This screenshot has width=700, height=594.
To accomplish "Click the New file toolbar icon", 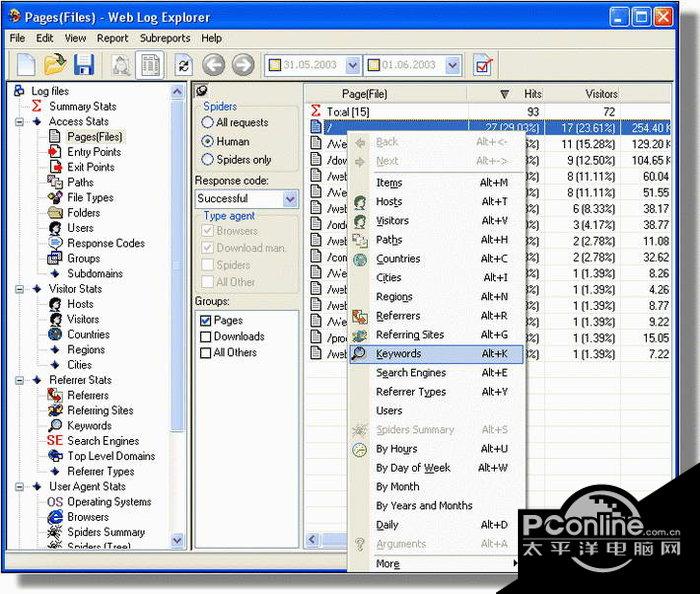I will pos(26,65).
